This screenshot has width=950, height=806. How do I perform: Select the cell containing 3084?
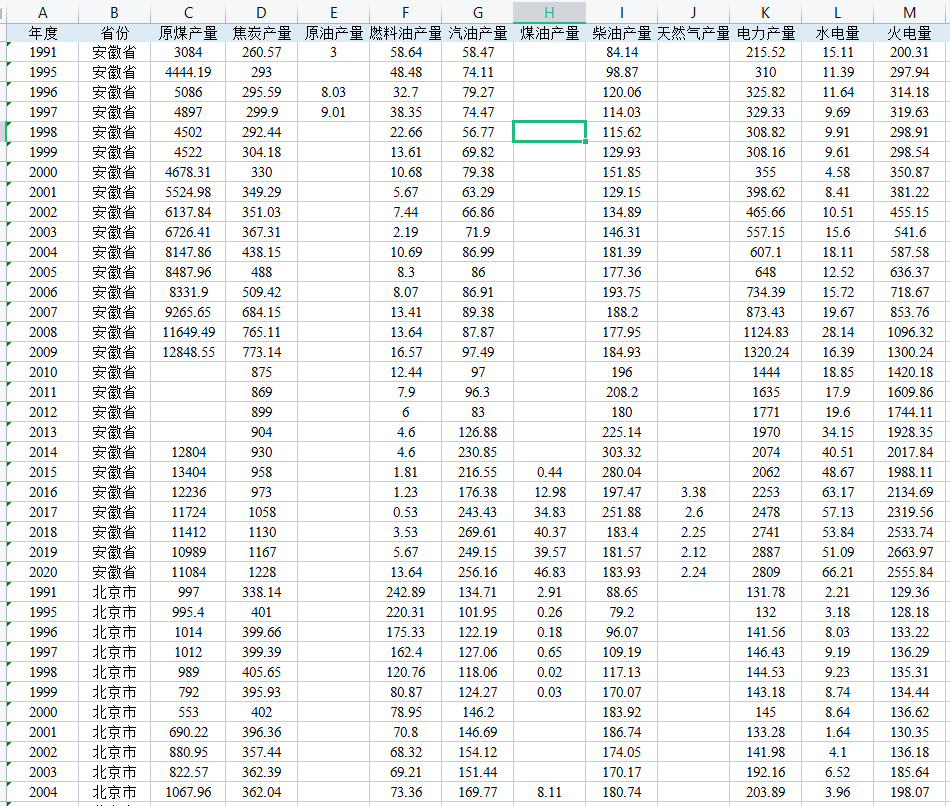(x=188, y=52)
